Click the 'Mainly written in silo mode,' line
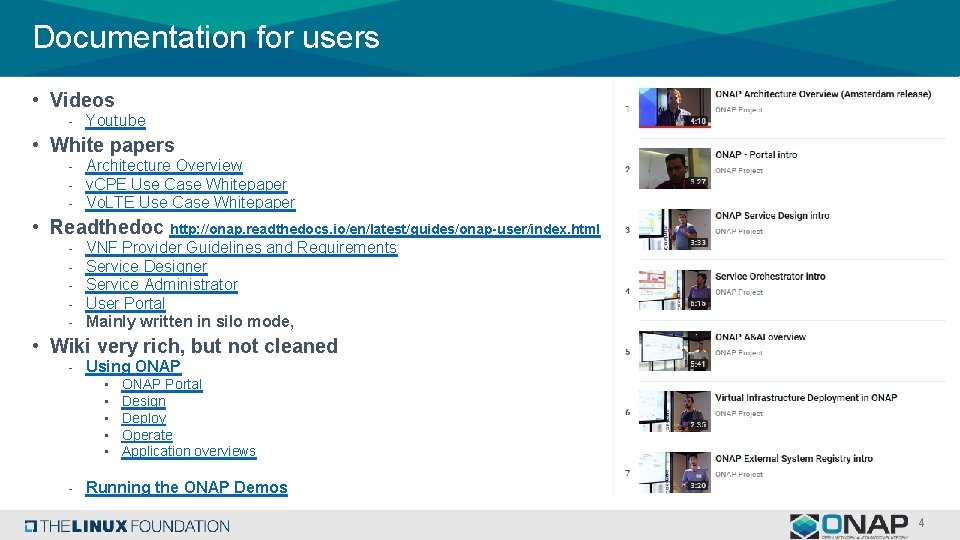960x540 pixels. pyautogui.click(x=190, y=321)
